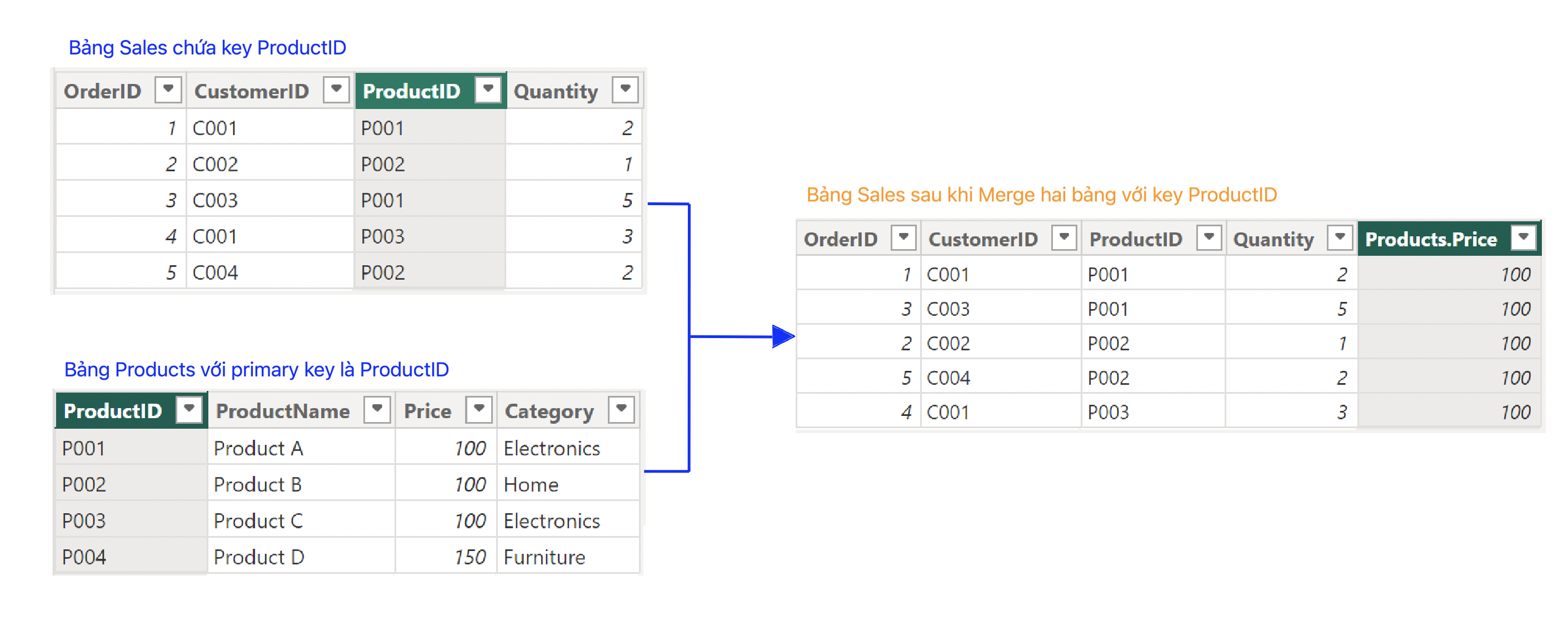1568x635 pixels.
Task: Open OrderID filter dropdown in merged table
Action: (x=903, y=237)
